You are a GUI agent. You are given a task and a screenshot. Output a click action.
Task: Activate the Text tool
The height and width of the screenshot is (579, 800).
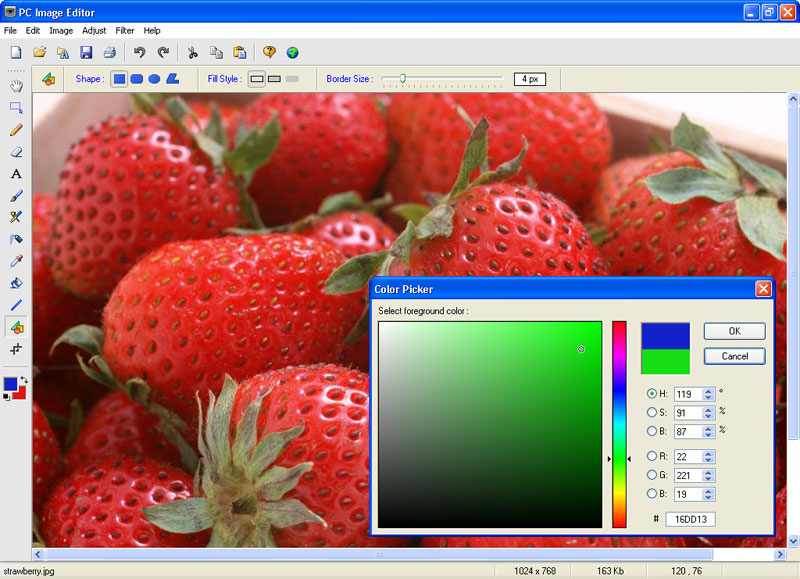[x=16, y=174]
